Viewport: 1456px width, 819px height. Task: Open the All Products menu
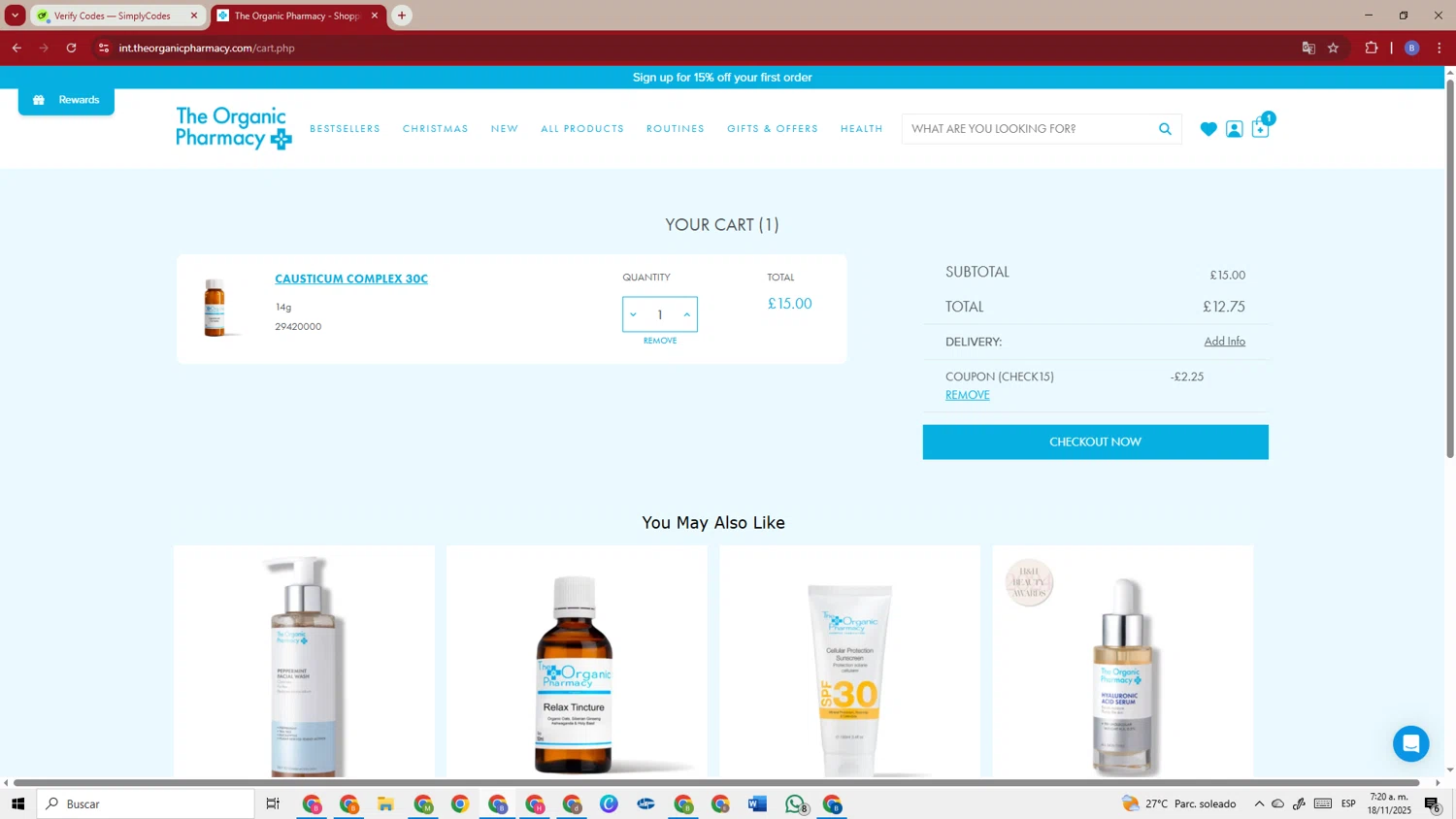coord(582,129)
